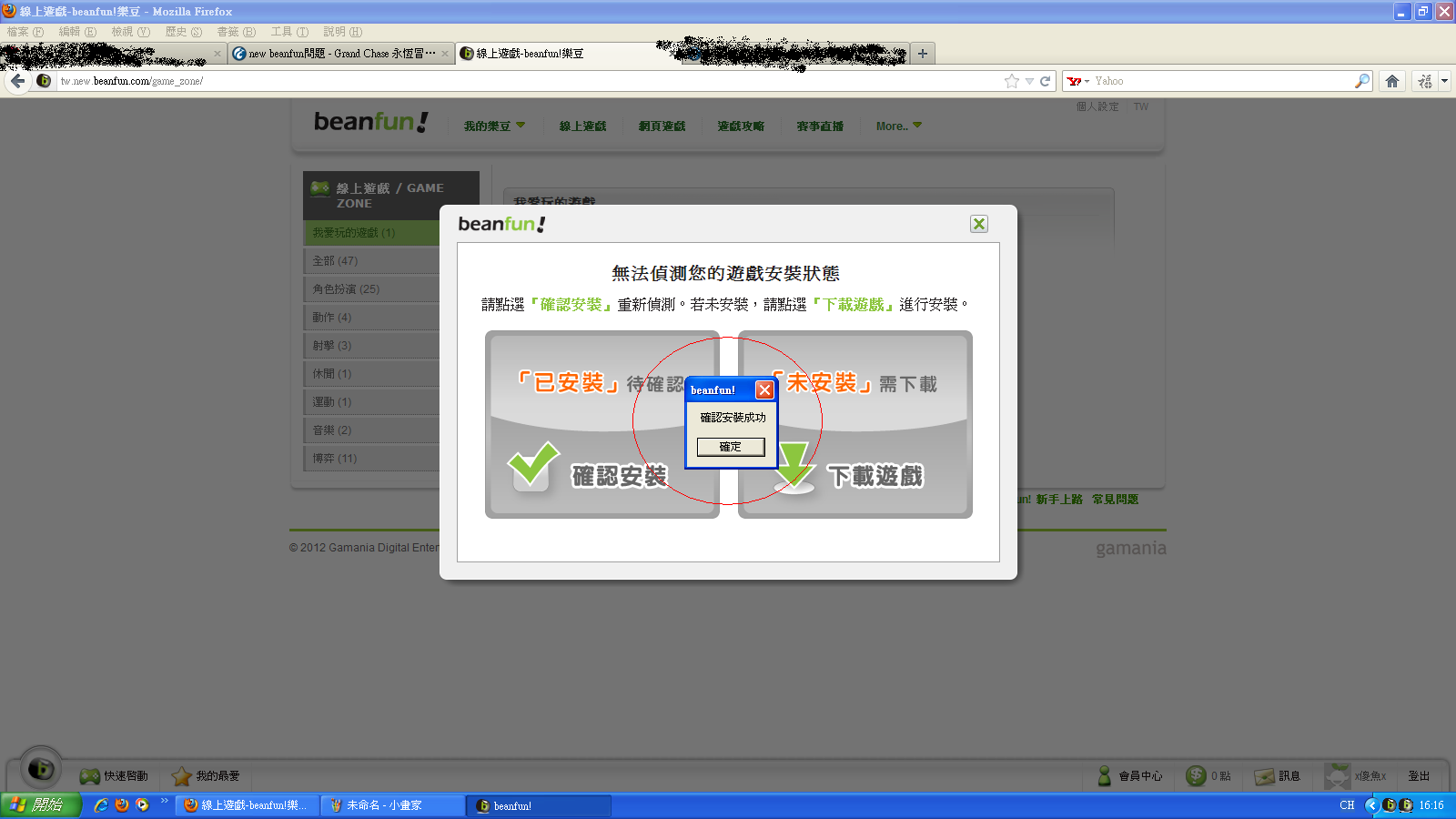
Task: Select 全部 (47) game category
Action: (371, 261)
